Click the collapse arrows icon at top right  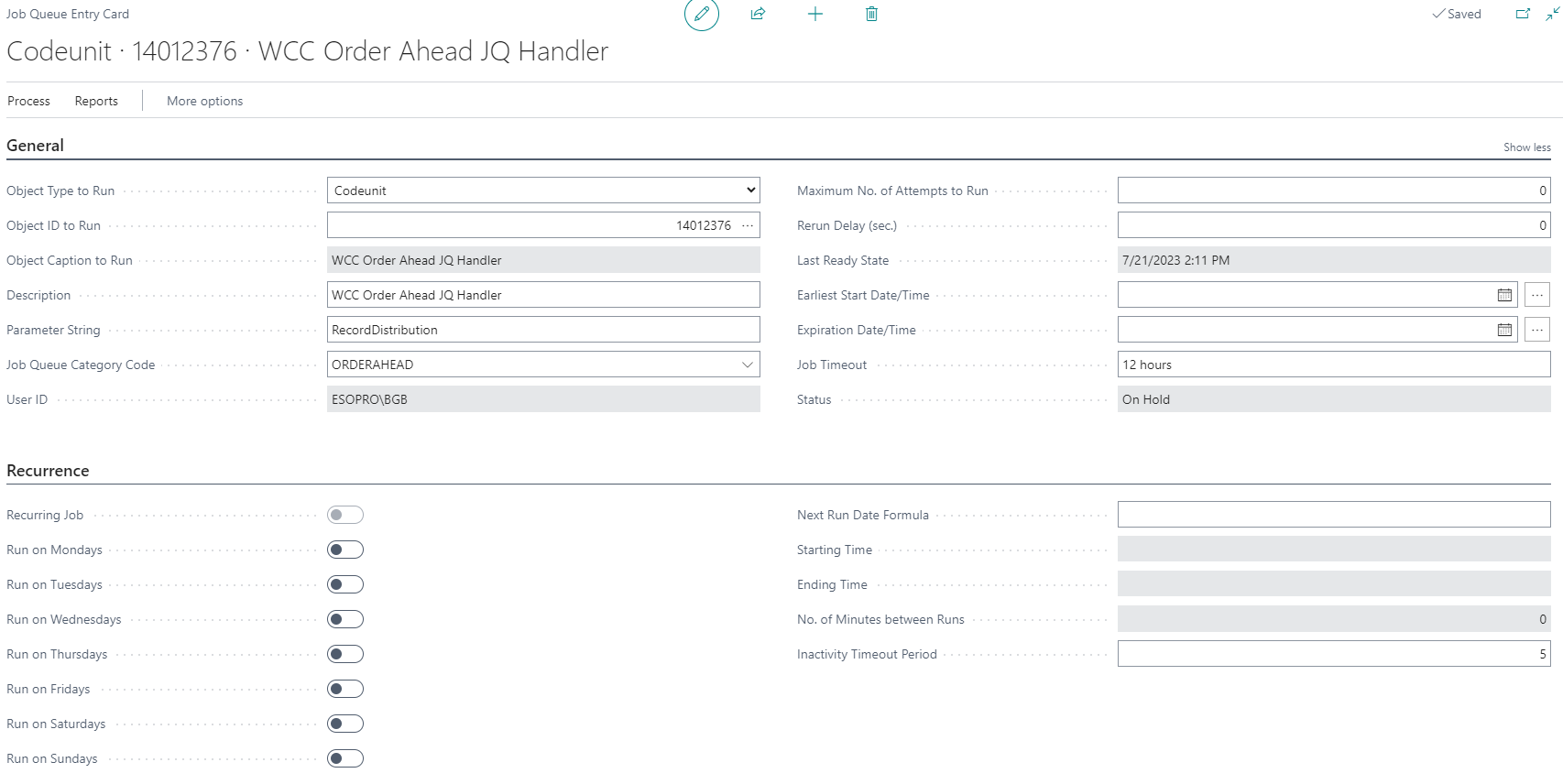coord(1552,15)
